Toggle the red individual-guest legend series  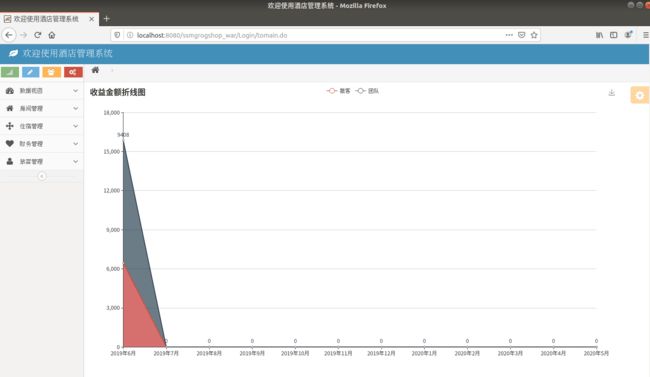point(338,91)
